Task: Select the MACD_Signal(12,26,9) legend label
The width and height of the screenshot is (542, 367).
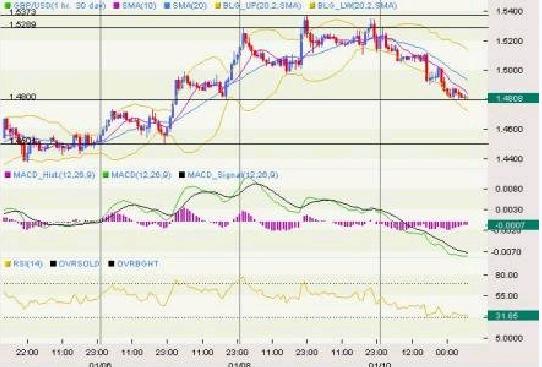Action: (233, 175)
